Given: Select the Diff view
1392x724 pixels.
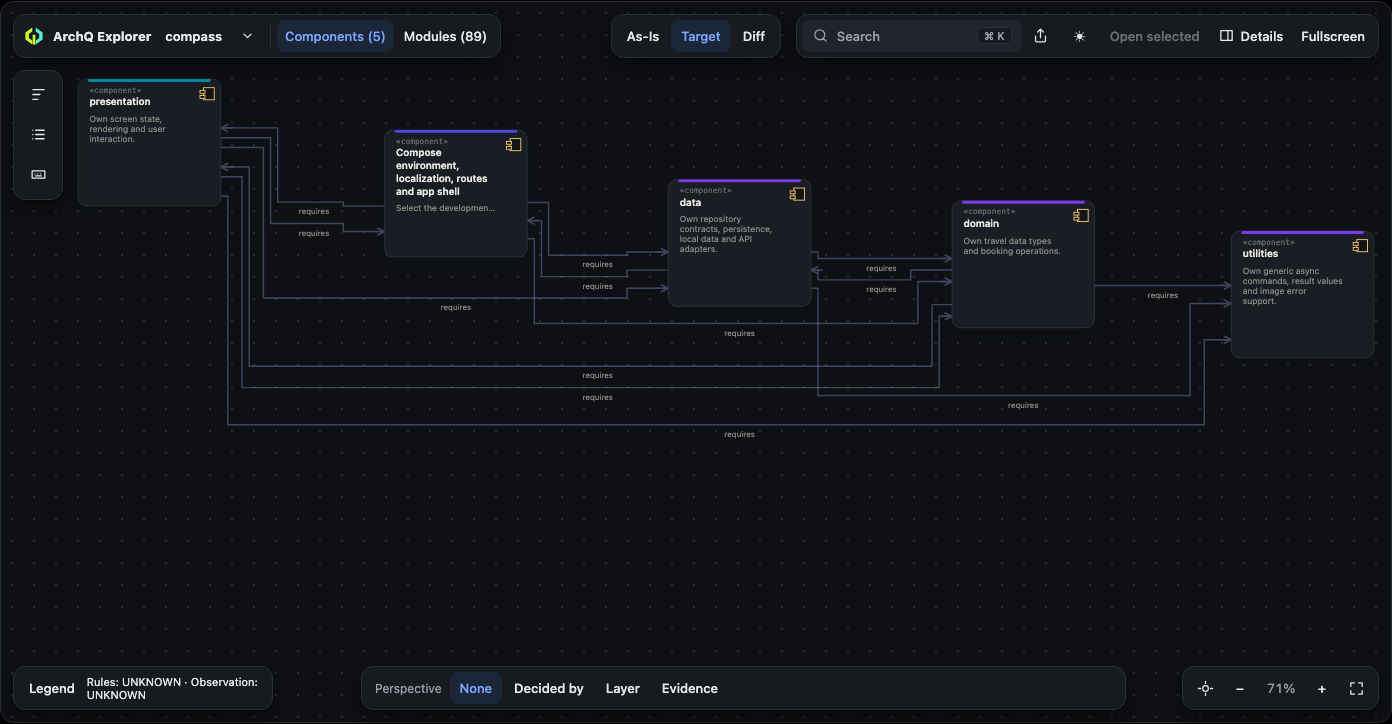Looking at the screenshot, I should (754, 36).
